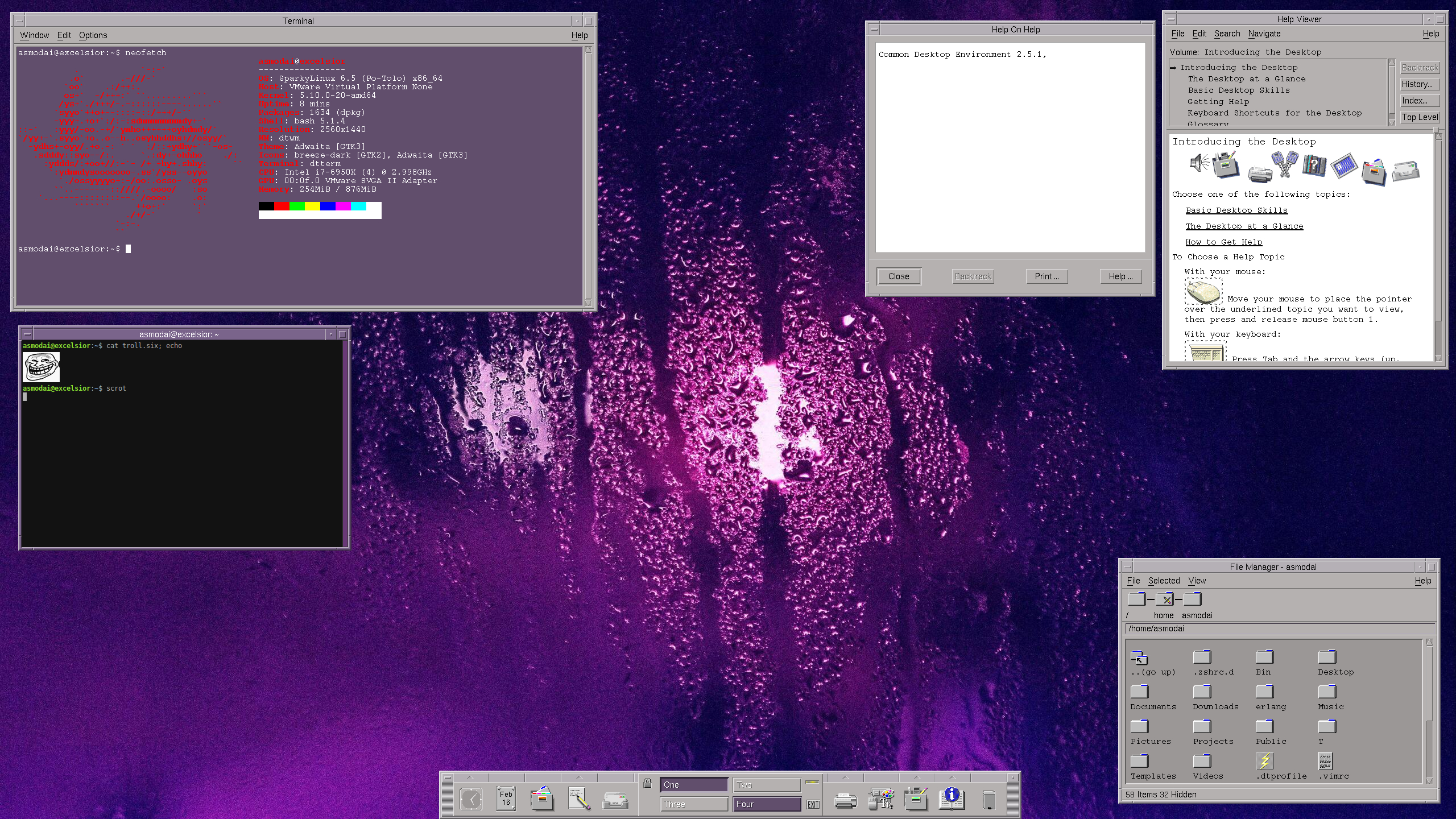Expand the subpanel arrow above the Text Editor
Screen dimensions: 1456x819
(x=579, y=777)
